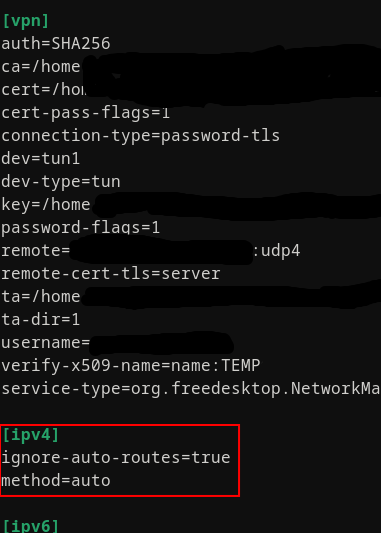Click the ta=/home path line
The image size is (381, 533).
[41, 297]
